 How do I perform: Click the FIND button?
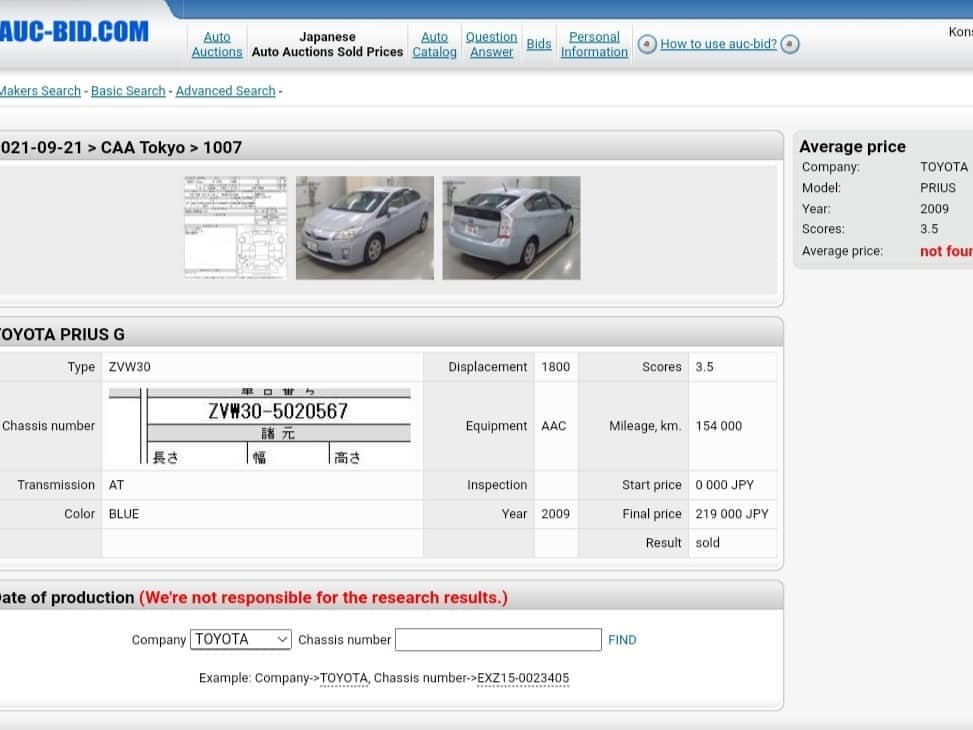622,640
